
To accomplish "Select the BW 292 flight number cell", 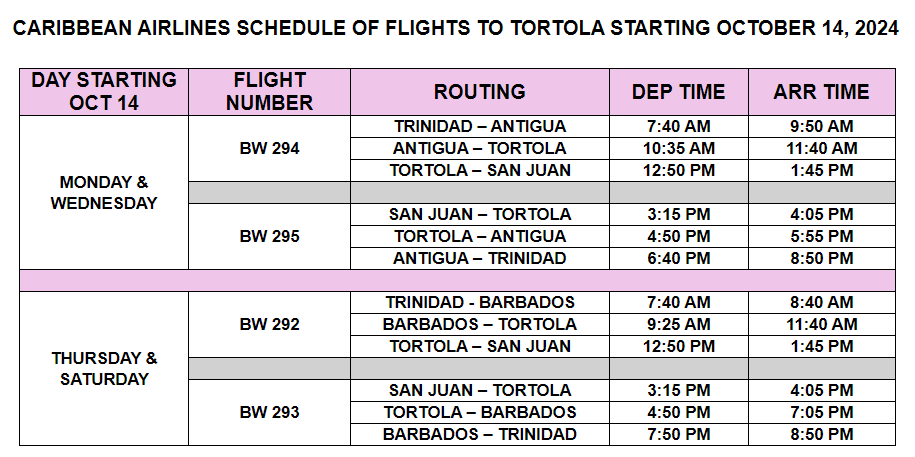I will pyautogui.click(x=270, y=325).
